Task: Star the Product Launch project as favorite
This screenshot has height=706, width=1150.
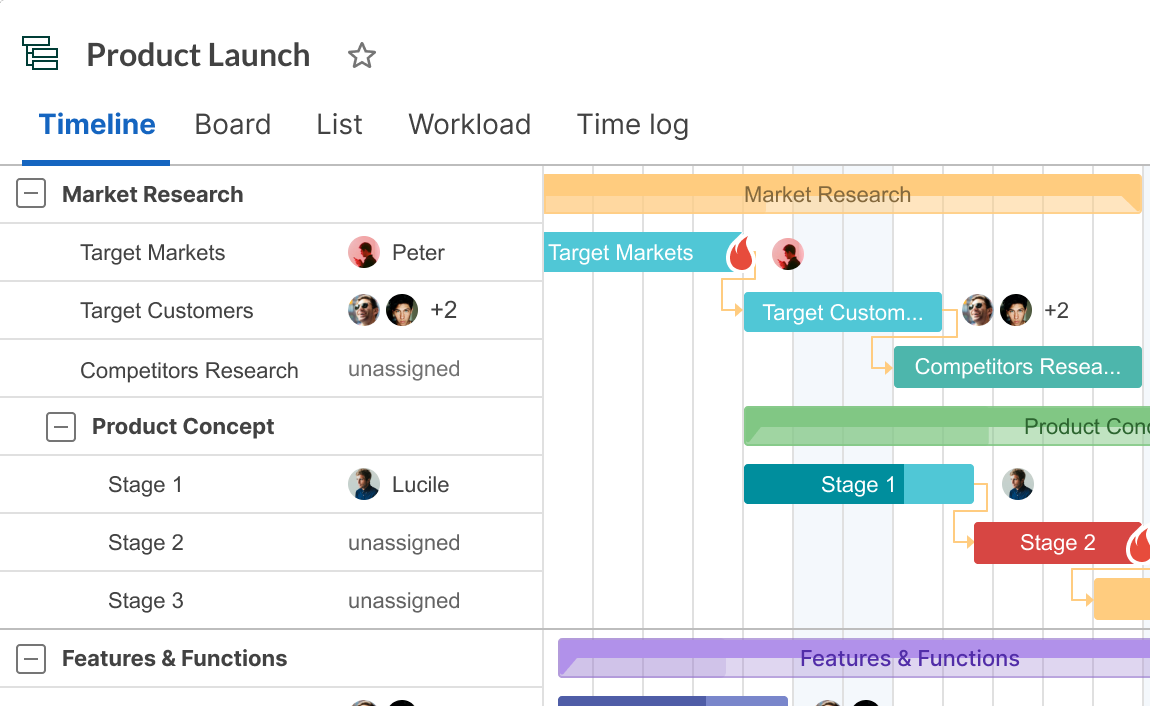Action: 361,56
